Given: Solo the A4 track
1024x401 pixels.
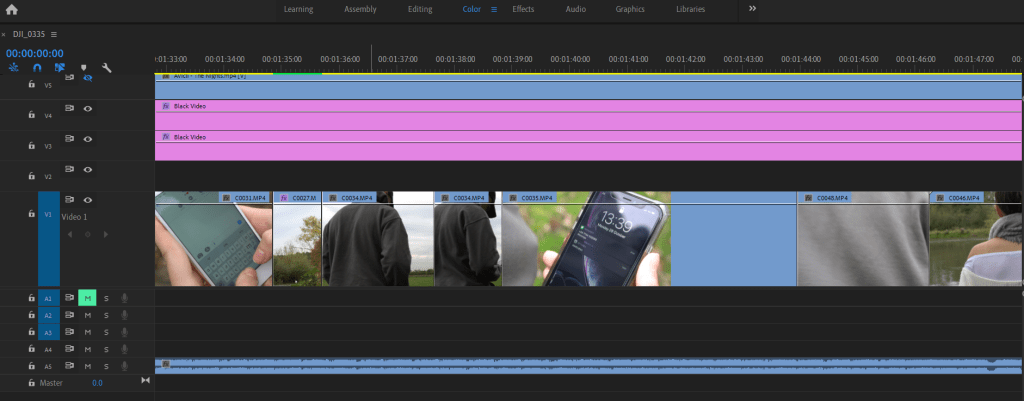Looking at the screenshot, I should pos(106,349).
